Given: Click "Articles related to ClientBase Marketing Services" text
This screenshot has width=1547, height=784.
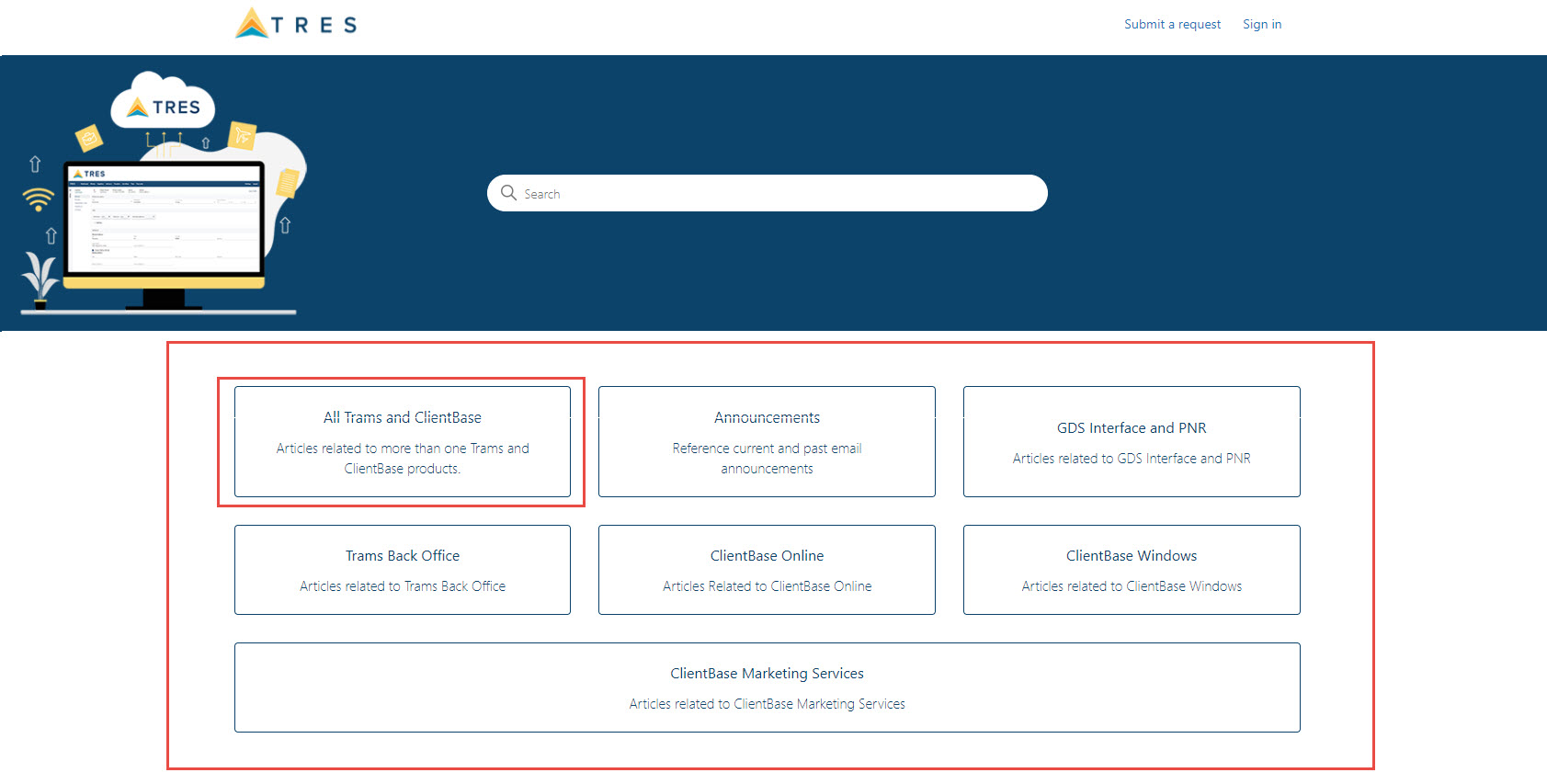Looking at the screenshot, I should pyautogui.click(x=767, y=704).
